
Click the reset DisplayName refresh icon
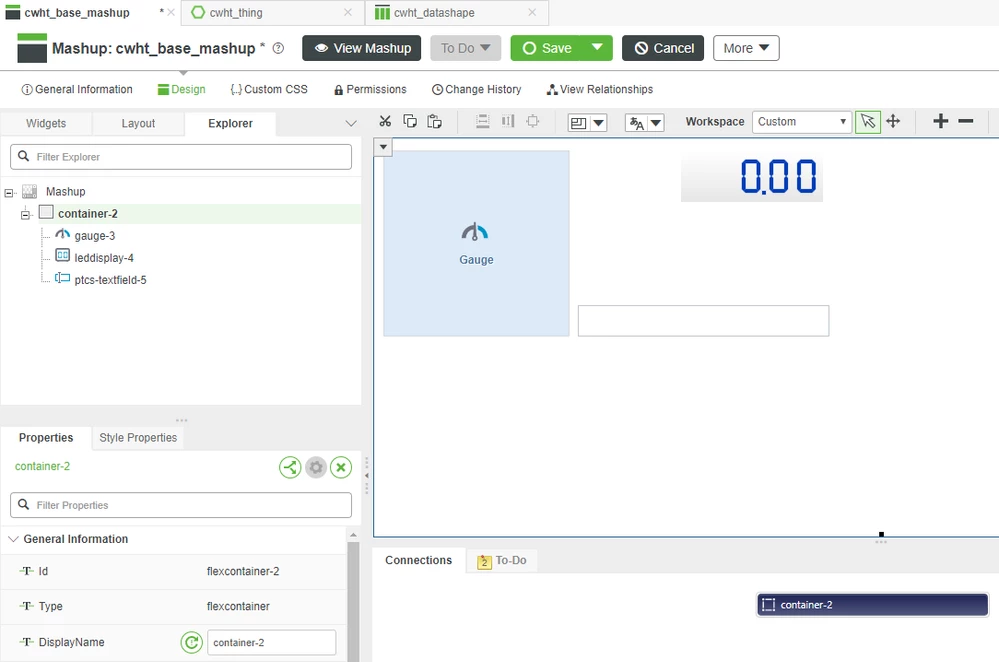pyautogui.click(x=191, y=642)
